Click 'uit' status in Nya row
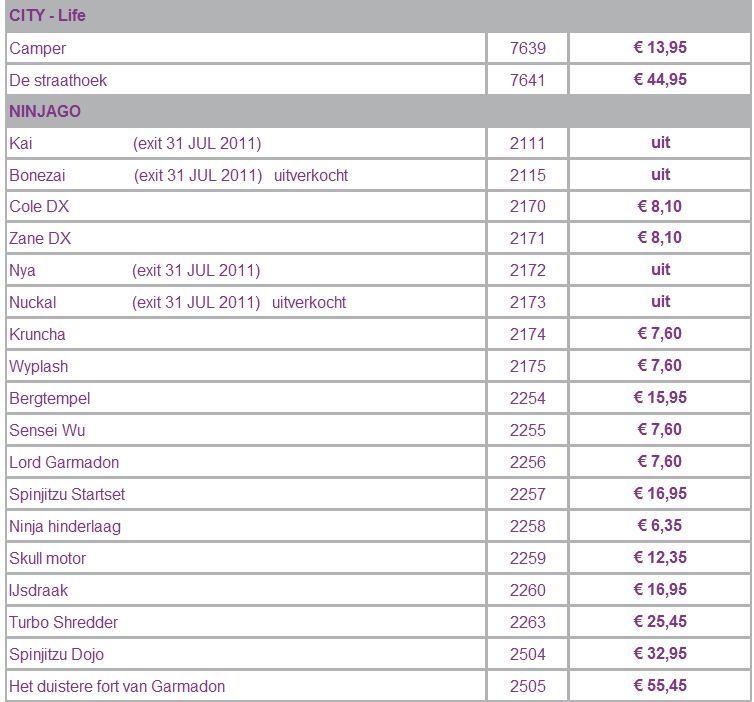754x702 pixels. tap(660, 269)
